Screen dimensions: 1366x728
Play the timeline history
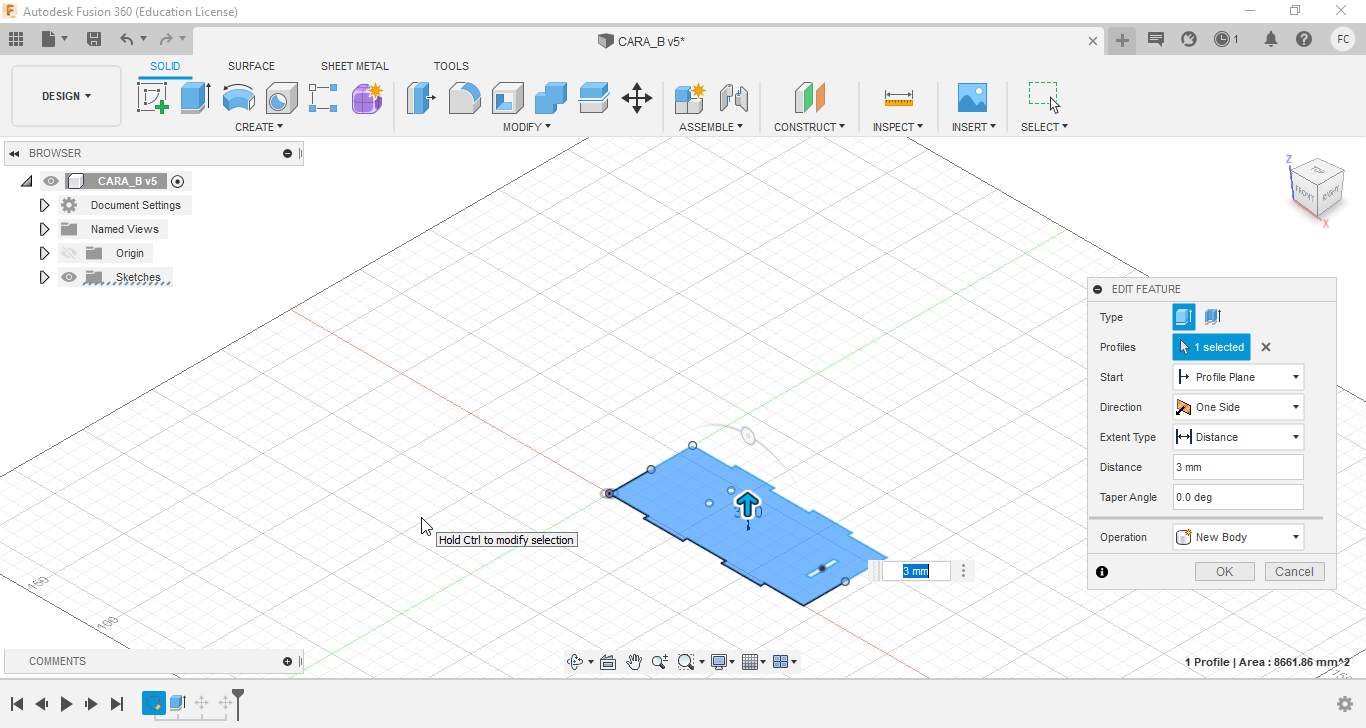point(66,704)
